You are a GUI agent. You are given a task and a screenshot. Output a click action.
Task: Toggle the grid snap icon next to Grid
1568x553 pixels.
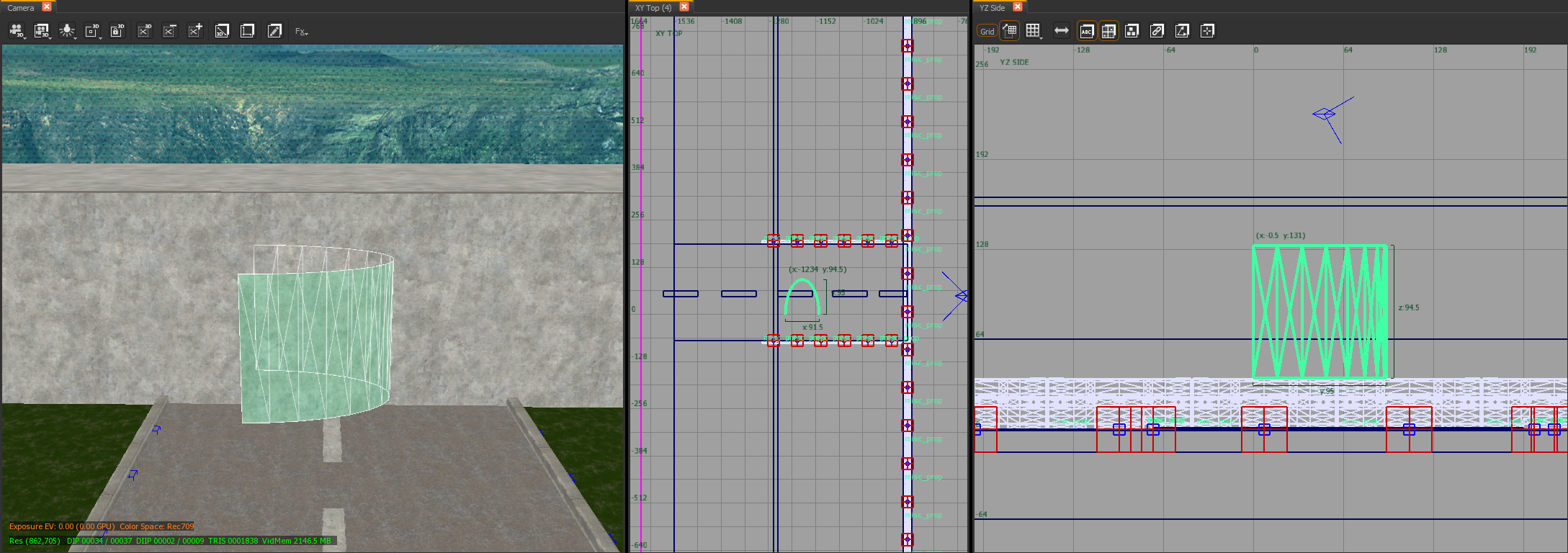(x=1010, y=31)
